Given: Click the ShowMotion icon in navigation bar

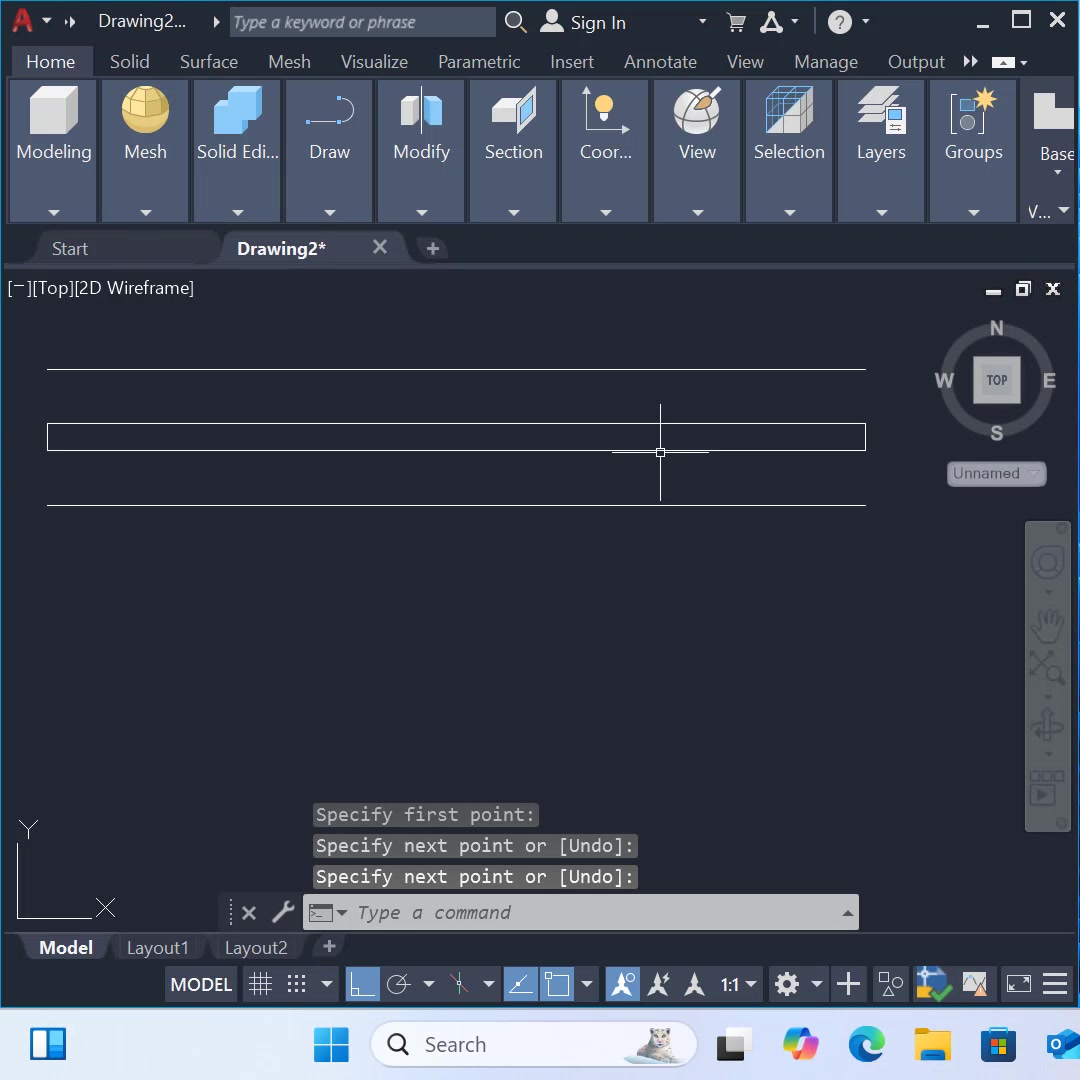Looking at the screenshot, I should (x=1047, y=789).
